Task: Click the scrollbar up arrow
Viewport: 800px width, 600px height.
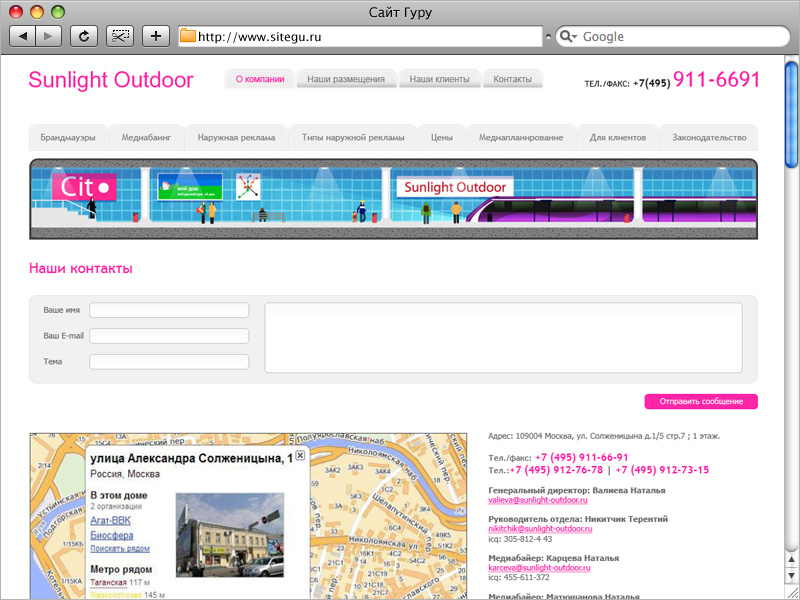Action: click(x=792, y=560)
